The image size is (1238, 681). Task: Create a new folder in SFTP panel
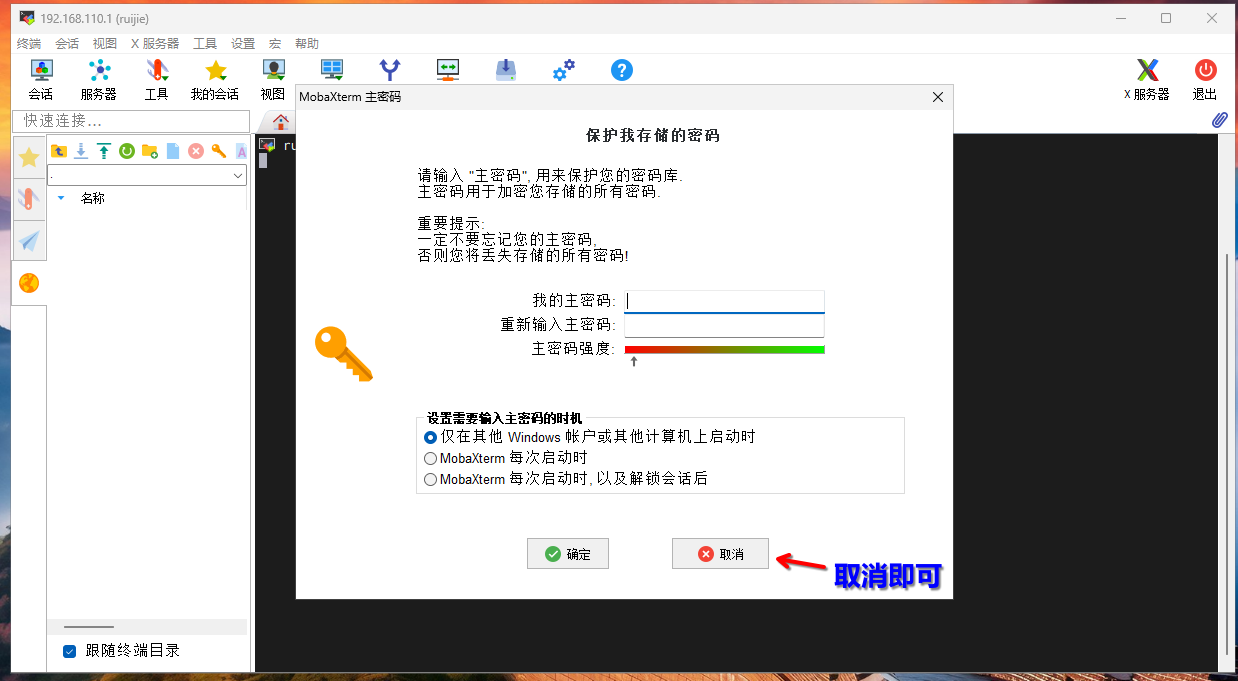tap(148, 151)
